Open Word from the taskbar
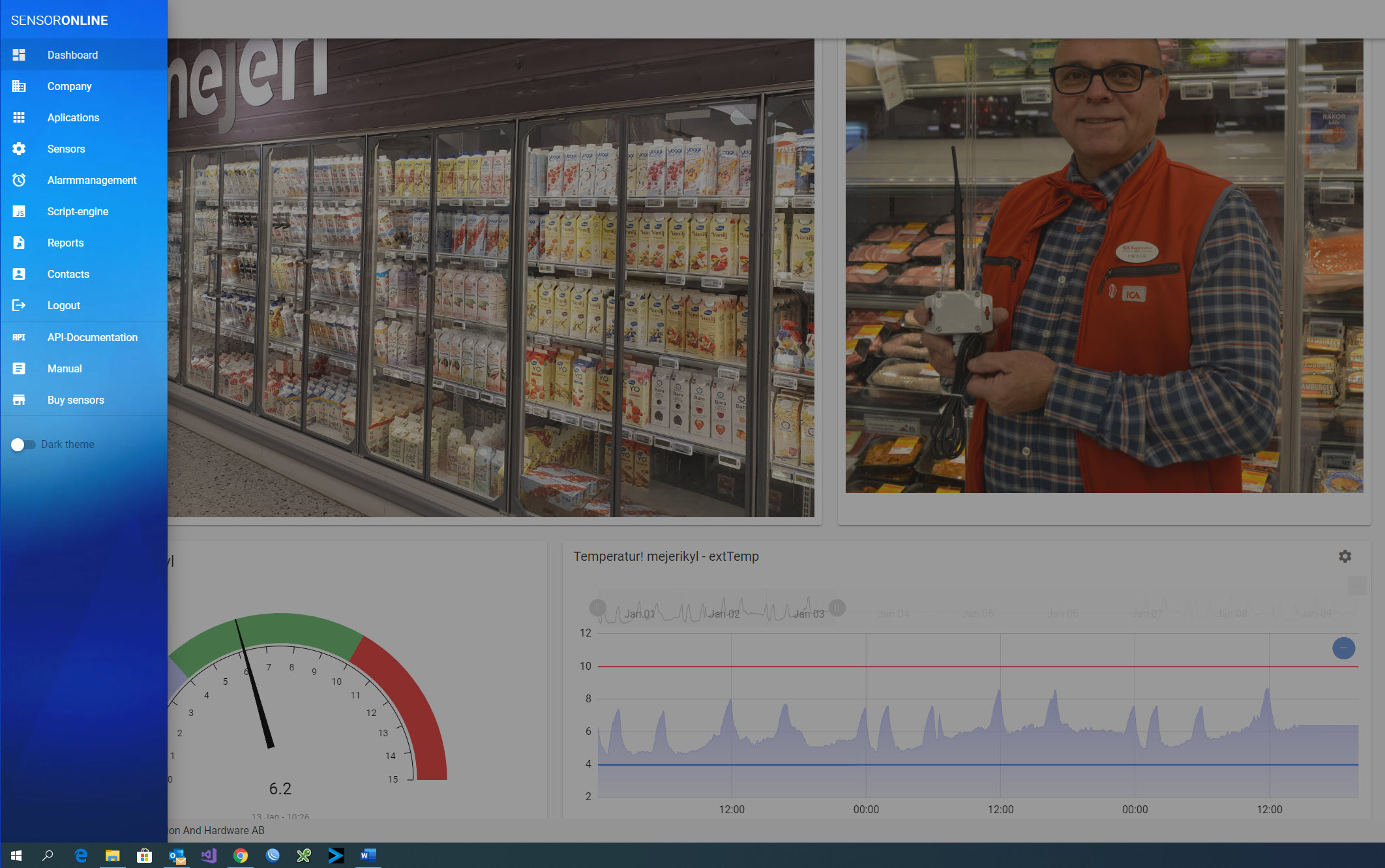Viewport: 1385px width, 868px height. coord(367,856)
